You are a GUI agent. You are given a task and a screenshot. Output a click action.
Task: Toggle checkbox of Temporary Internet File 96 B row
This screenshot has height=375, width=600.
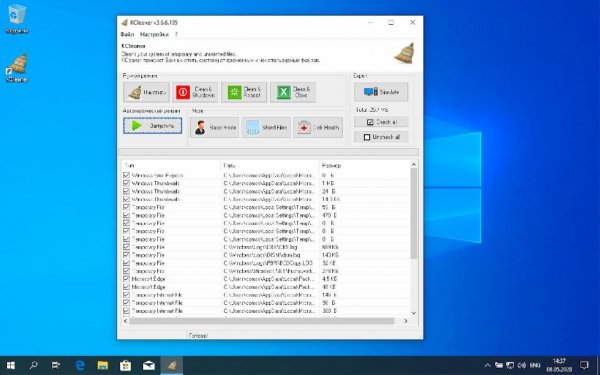pyautogui.click(x=126, y=303)
